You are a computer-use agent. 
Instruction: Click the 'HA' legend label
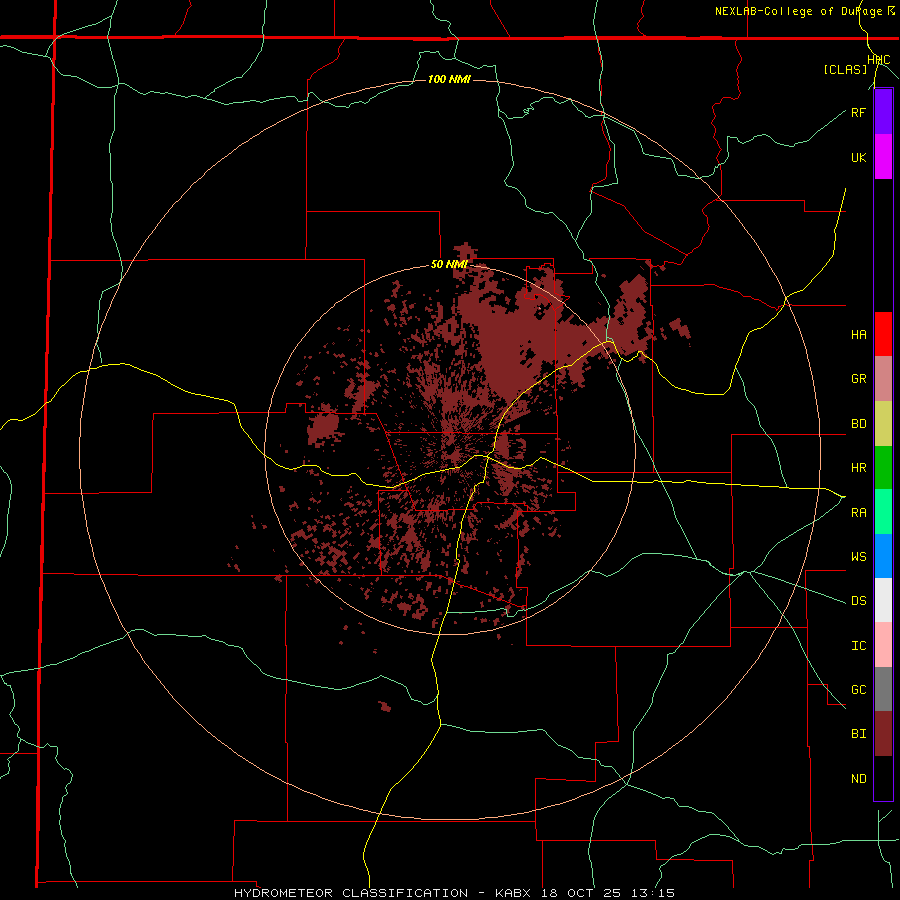(x=858, y=335)
